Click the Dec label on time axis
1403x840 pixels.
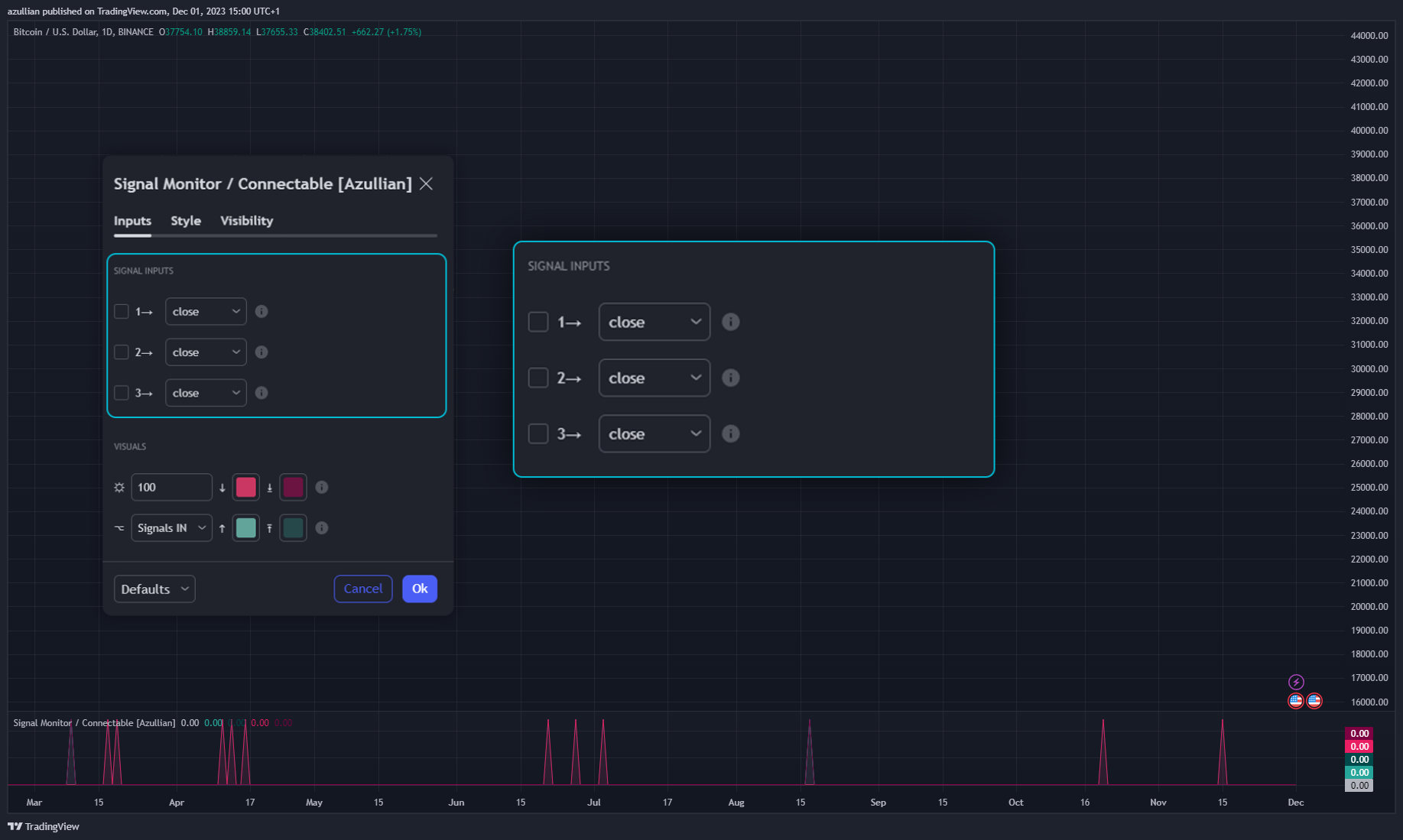click(x=1296, y=803)
